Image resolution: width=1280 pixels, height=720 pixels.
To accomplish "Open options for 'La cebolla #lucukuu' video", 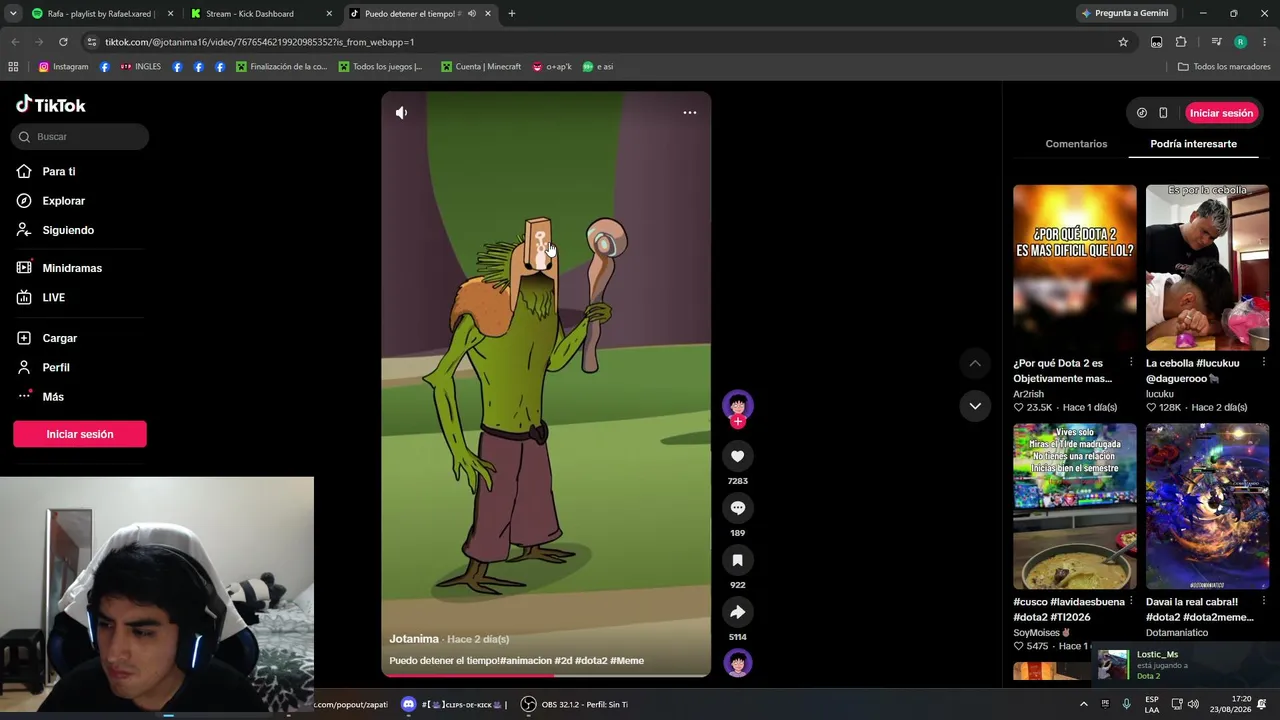I will [x=1263, y=363].
